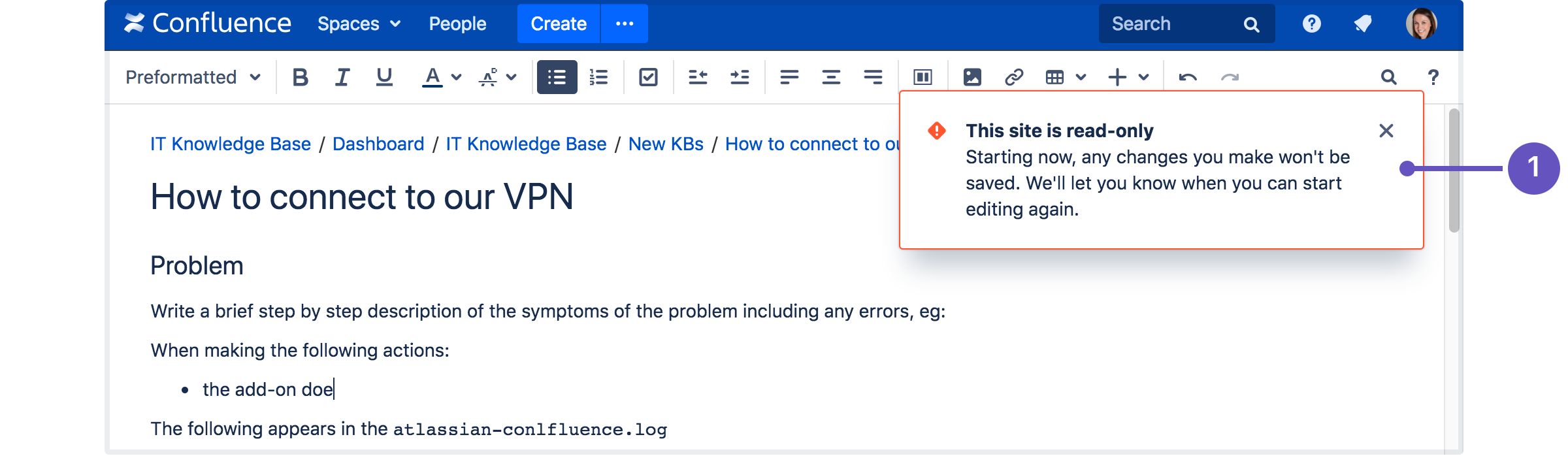This screenshot has width=1568, height=456.
Task: Open the page layout button
Action: [x=923, y=77]
